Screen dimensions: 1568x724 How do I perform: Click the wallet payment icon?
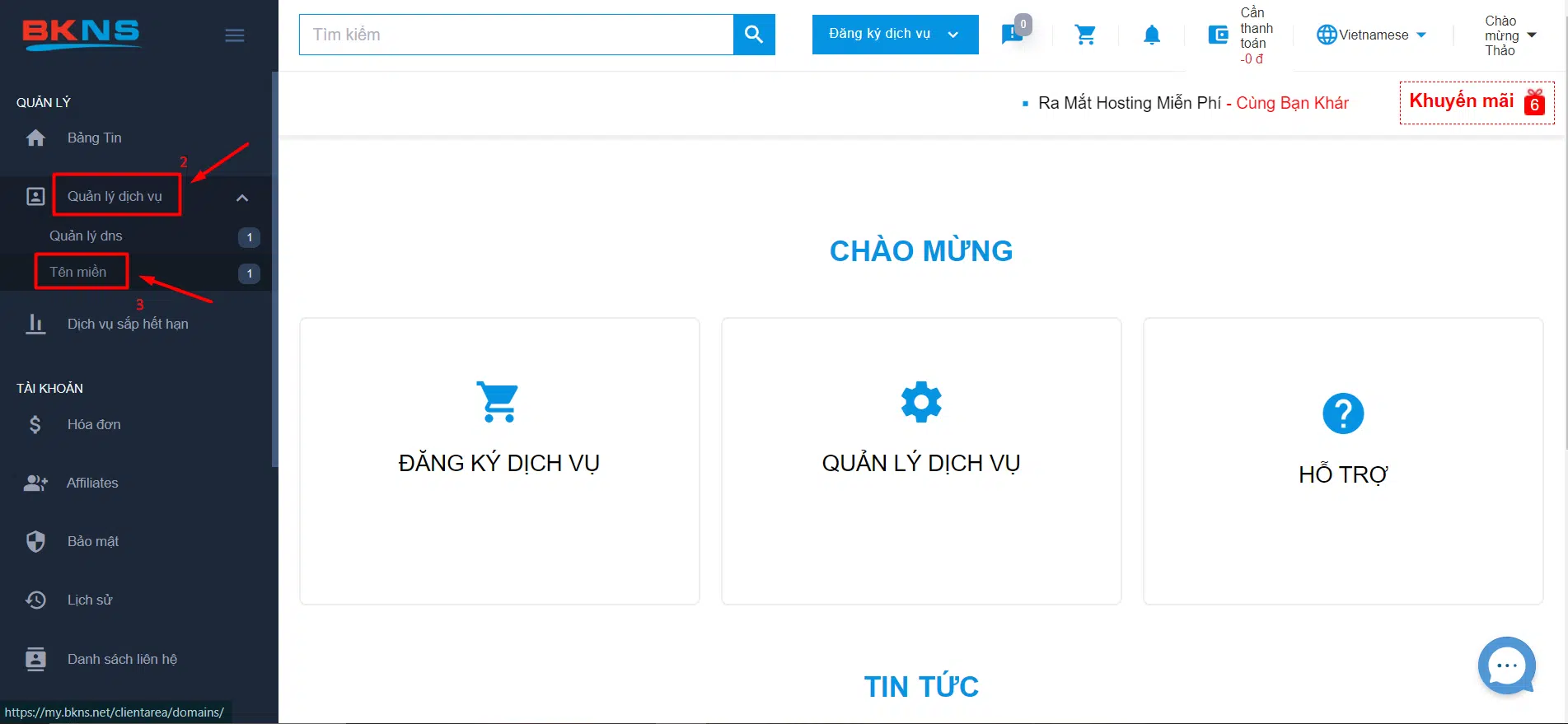pyautogui.click(x=1218, y=35)
